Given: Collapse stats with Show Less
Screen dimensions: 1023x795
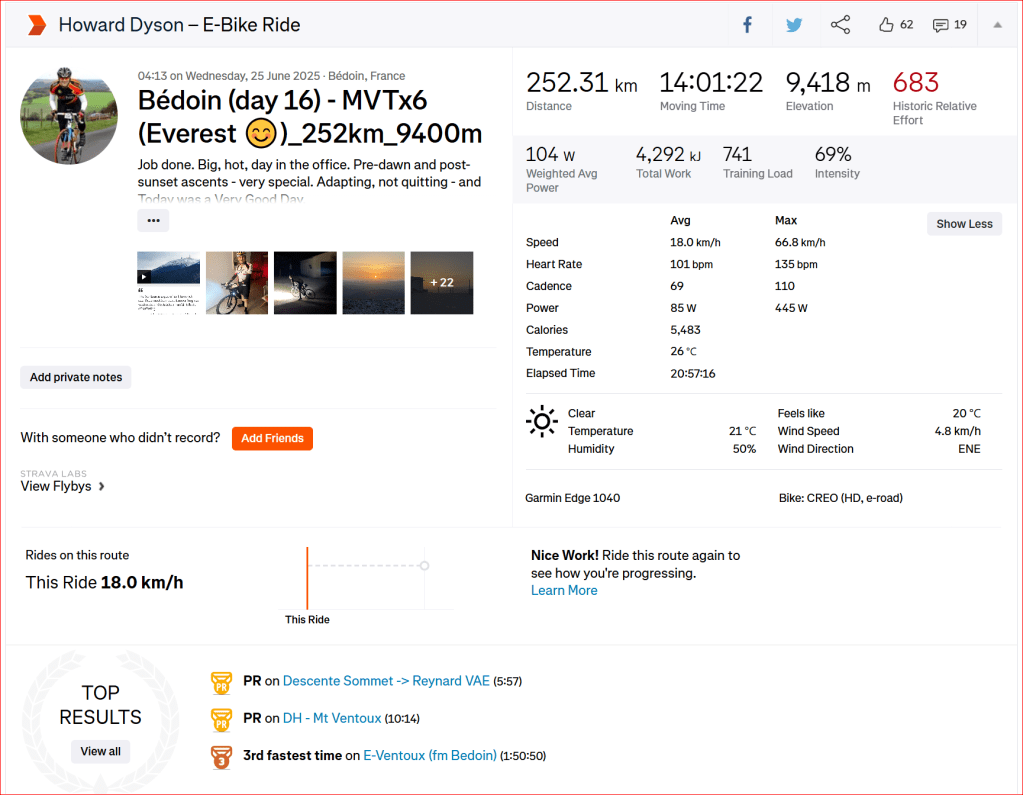Looking at the screenshot, I should (964, 224).
